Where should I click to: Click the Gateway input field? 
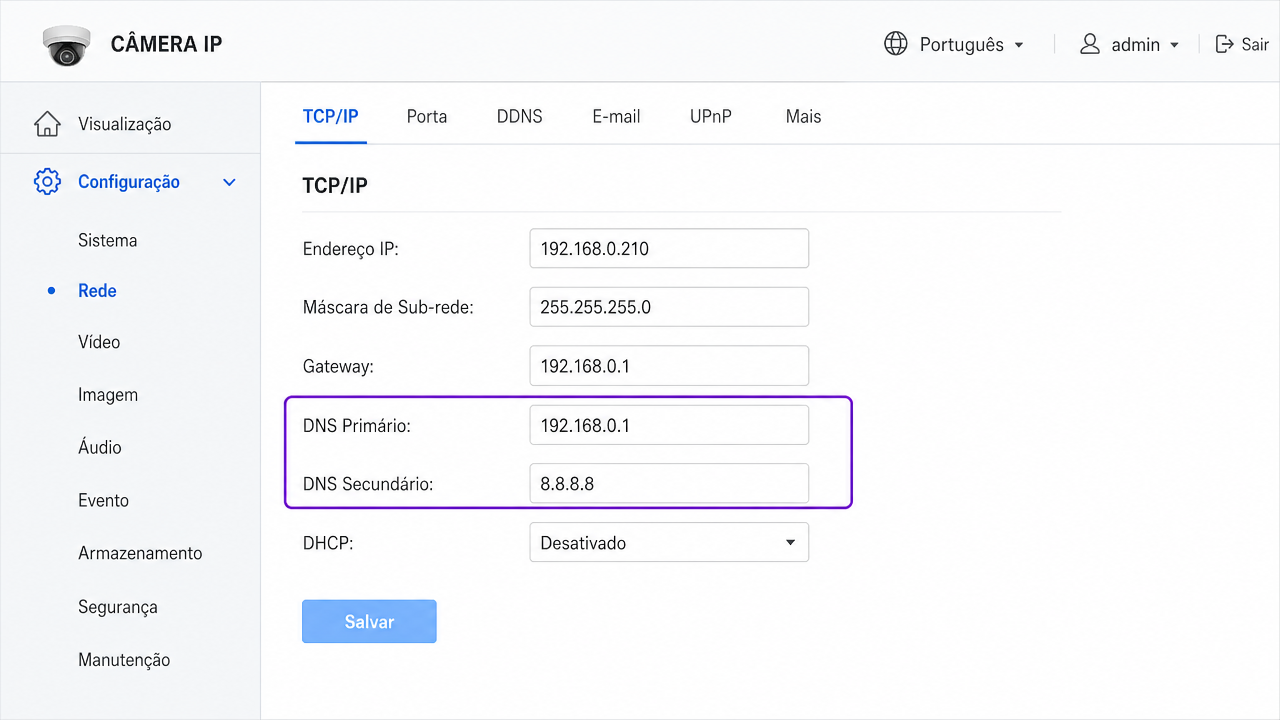click(x=669, y=366)
